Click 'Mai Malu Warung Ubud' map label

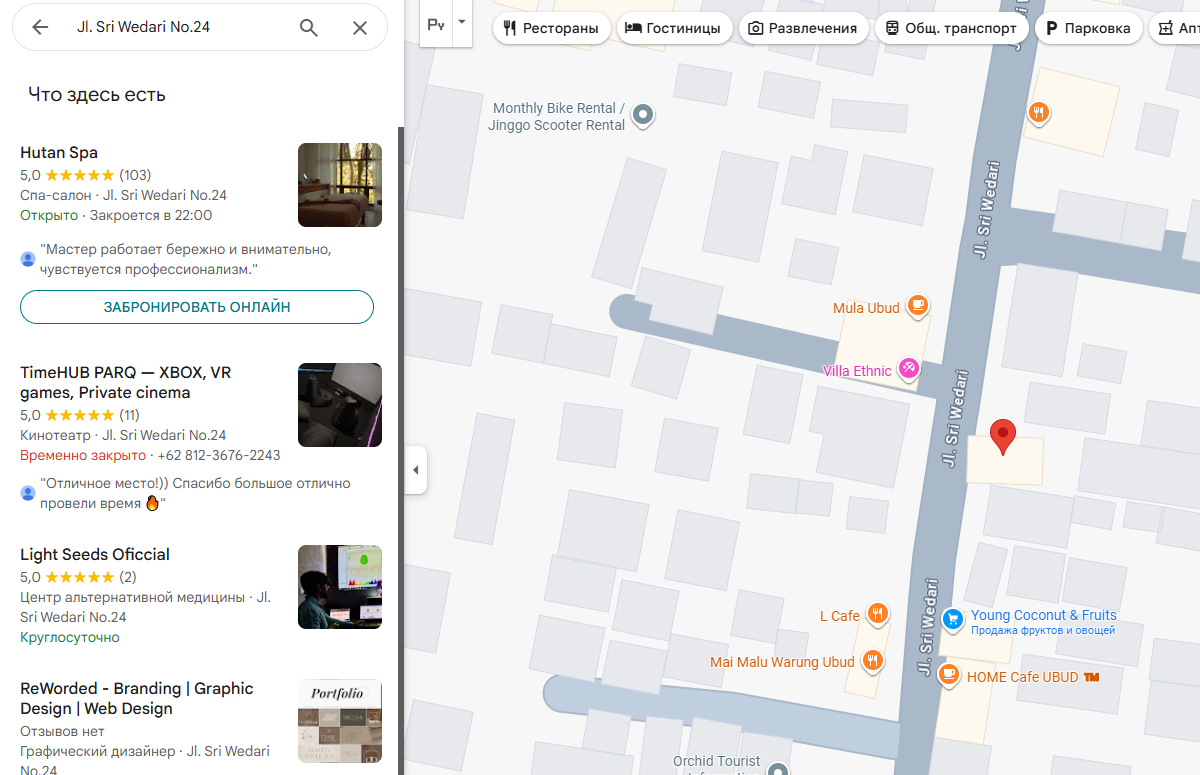(x=782, y=662)
